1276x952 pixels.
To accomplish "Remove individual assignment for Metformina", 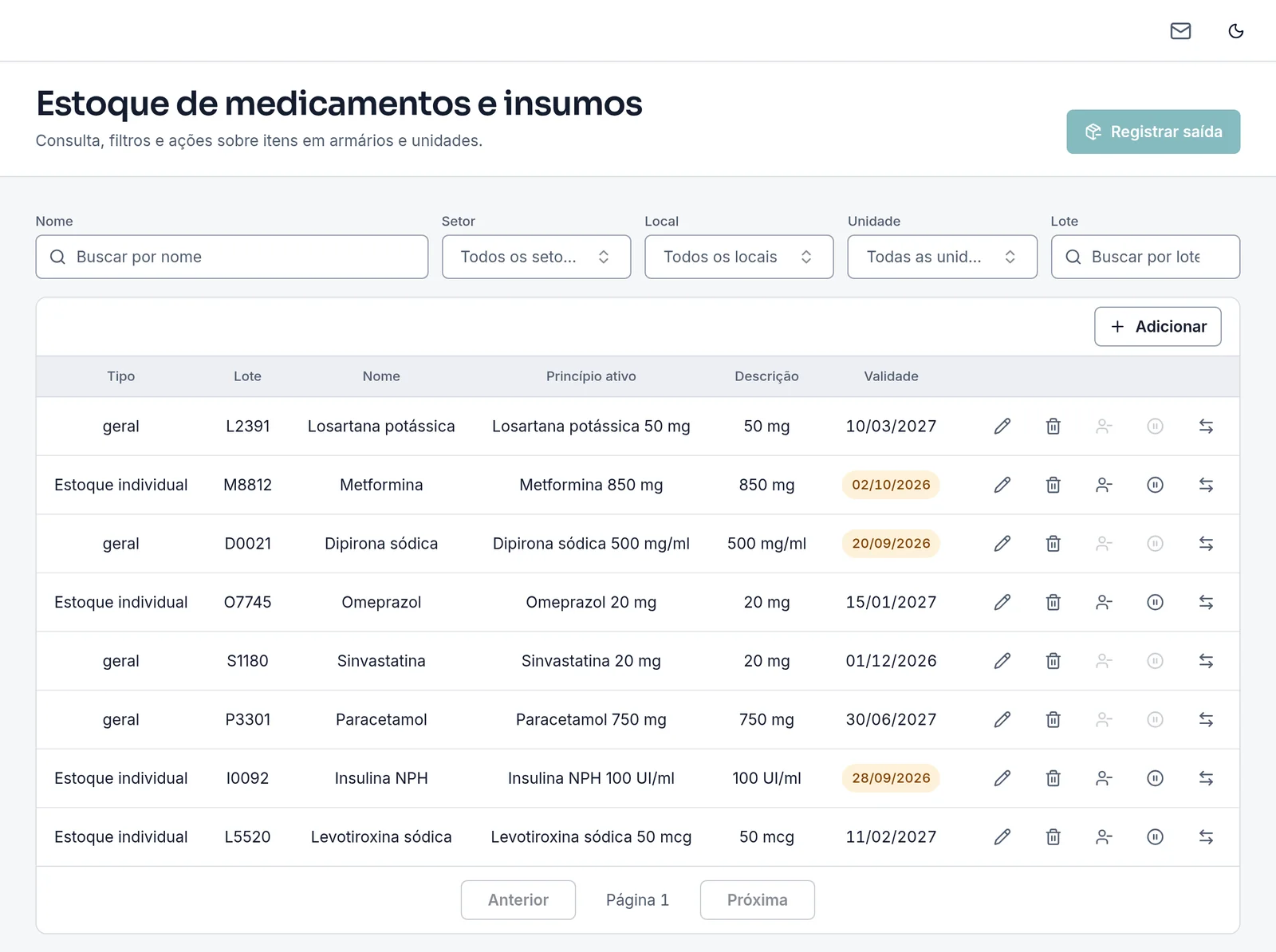I will [x=1104, y=485].
